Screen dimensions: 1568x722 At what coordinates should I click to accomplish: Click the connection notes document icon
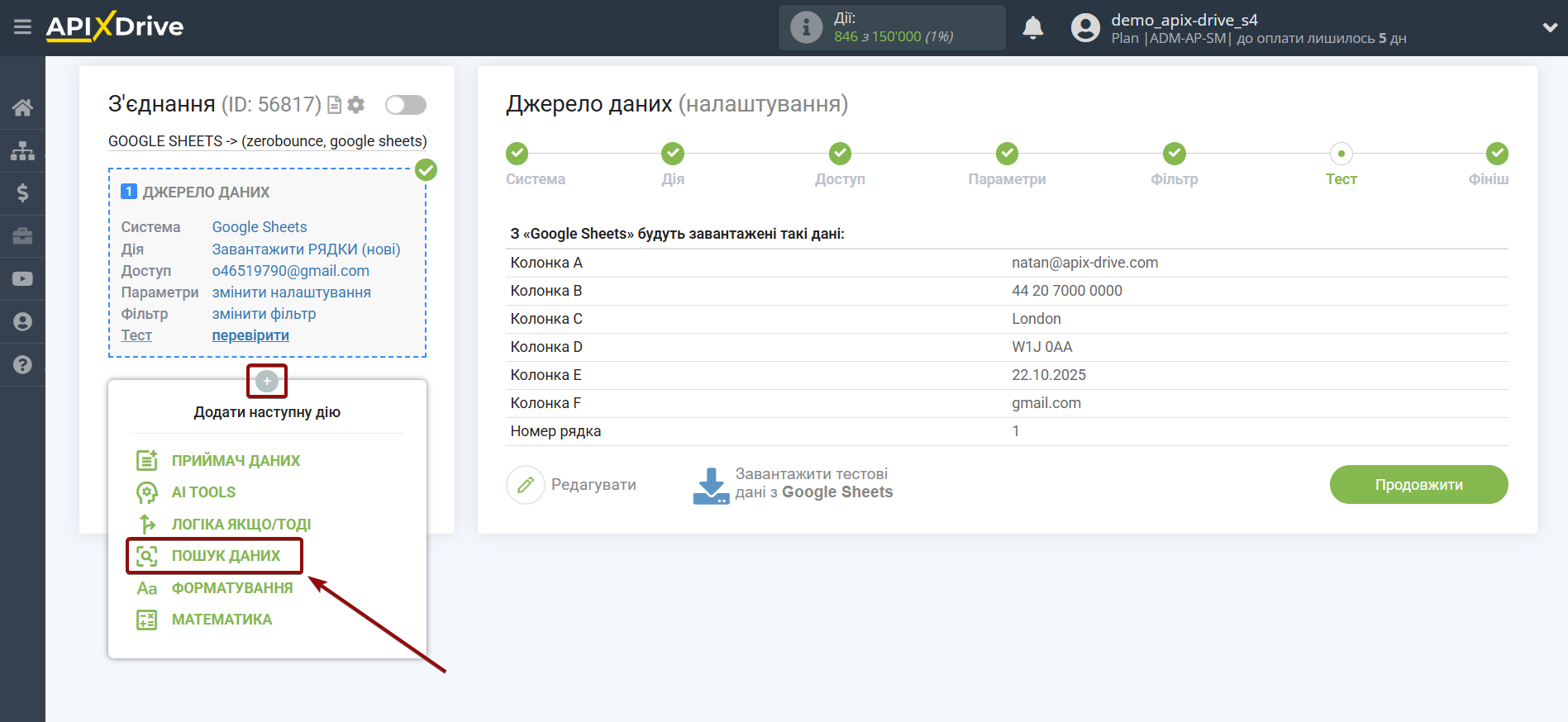335,105
